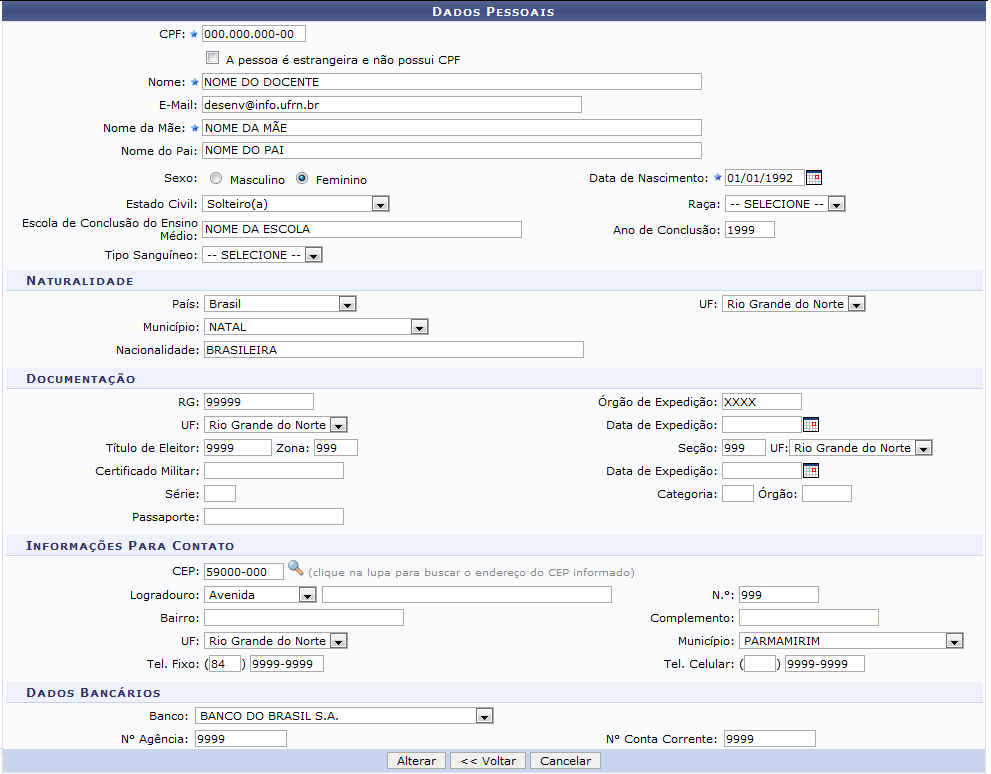Expand the Estado Civil dropdown
Screen dimensions: 991x774
click(x=379, y=204)
